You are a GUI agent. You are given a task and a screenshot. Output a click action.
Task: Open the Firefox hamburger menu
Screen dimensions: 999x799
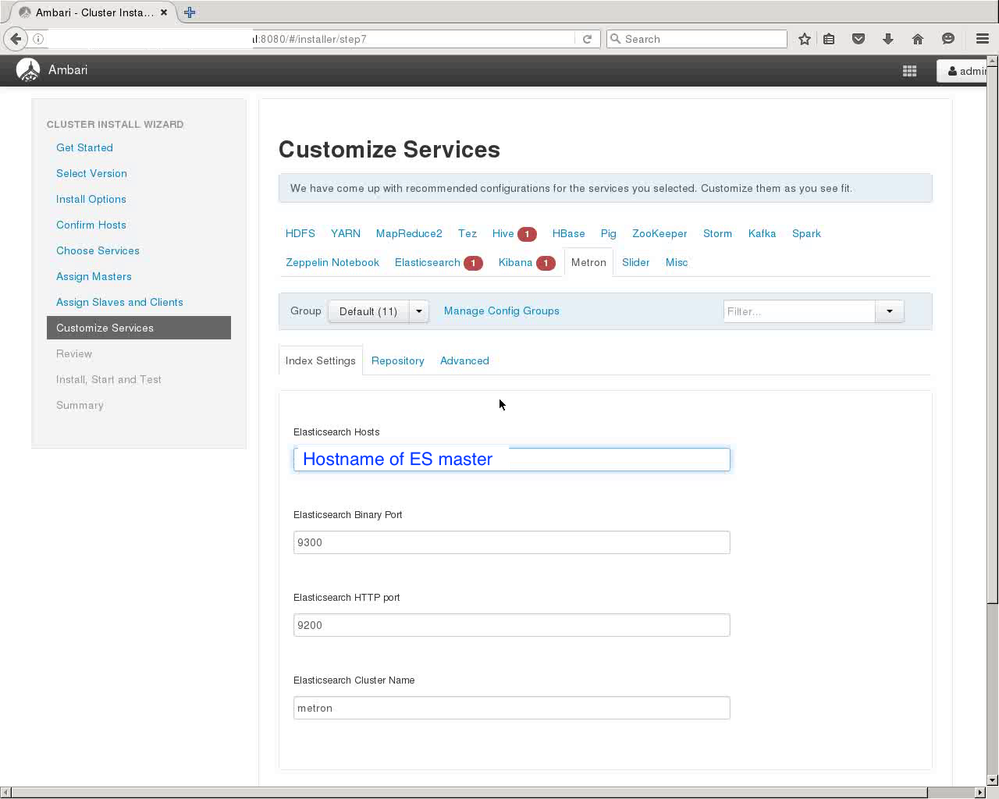[x=981, y=39]
